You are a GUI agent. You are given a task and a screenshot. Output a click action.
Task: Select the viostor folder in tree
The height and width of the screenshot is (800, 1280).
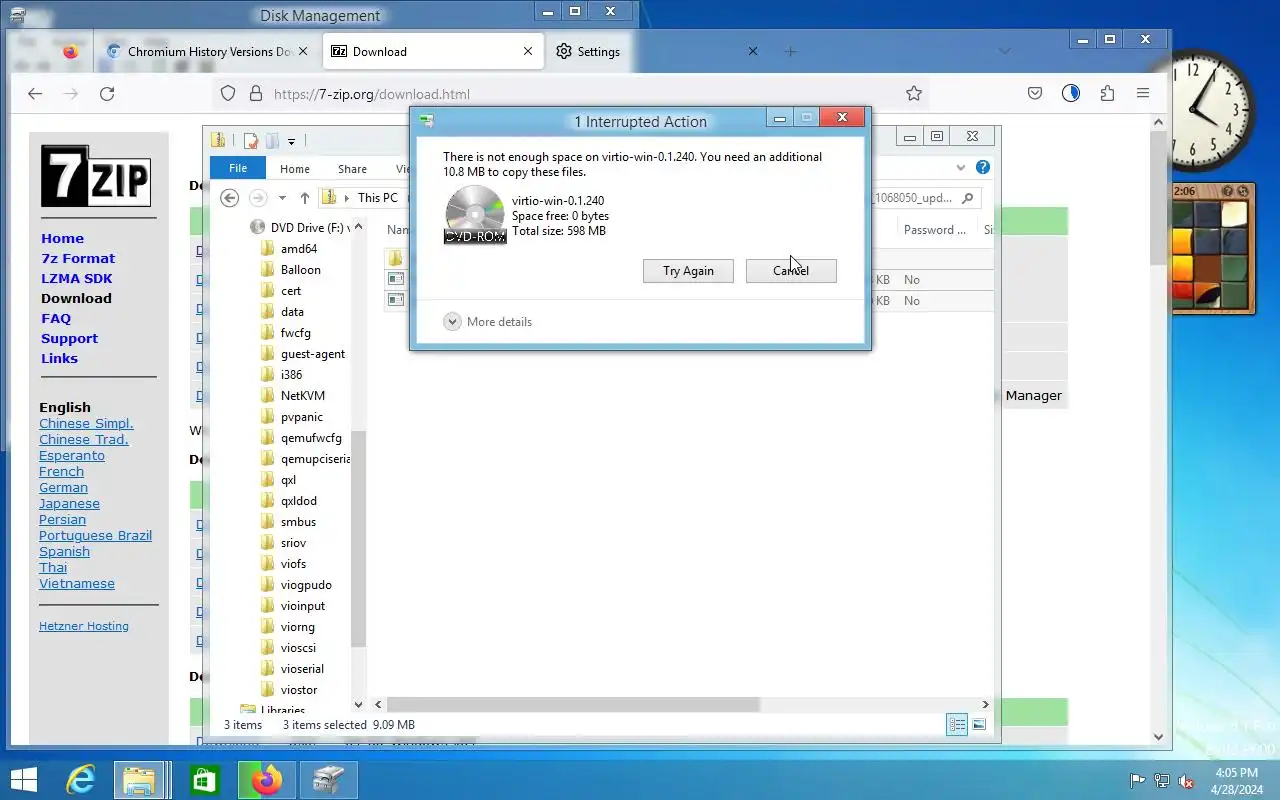(299, 690)
